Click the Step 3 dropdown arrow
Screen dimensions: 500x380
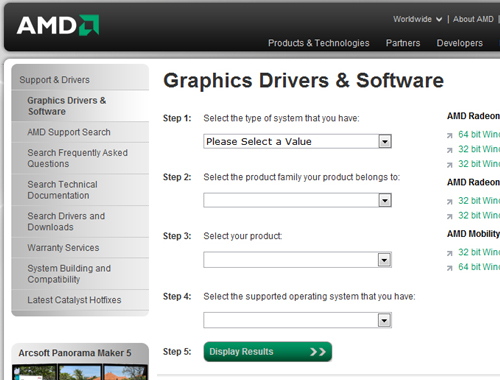pyautogui.click(x=384, y=260)
